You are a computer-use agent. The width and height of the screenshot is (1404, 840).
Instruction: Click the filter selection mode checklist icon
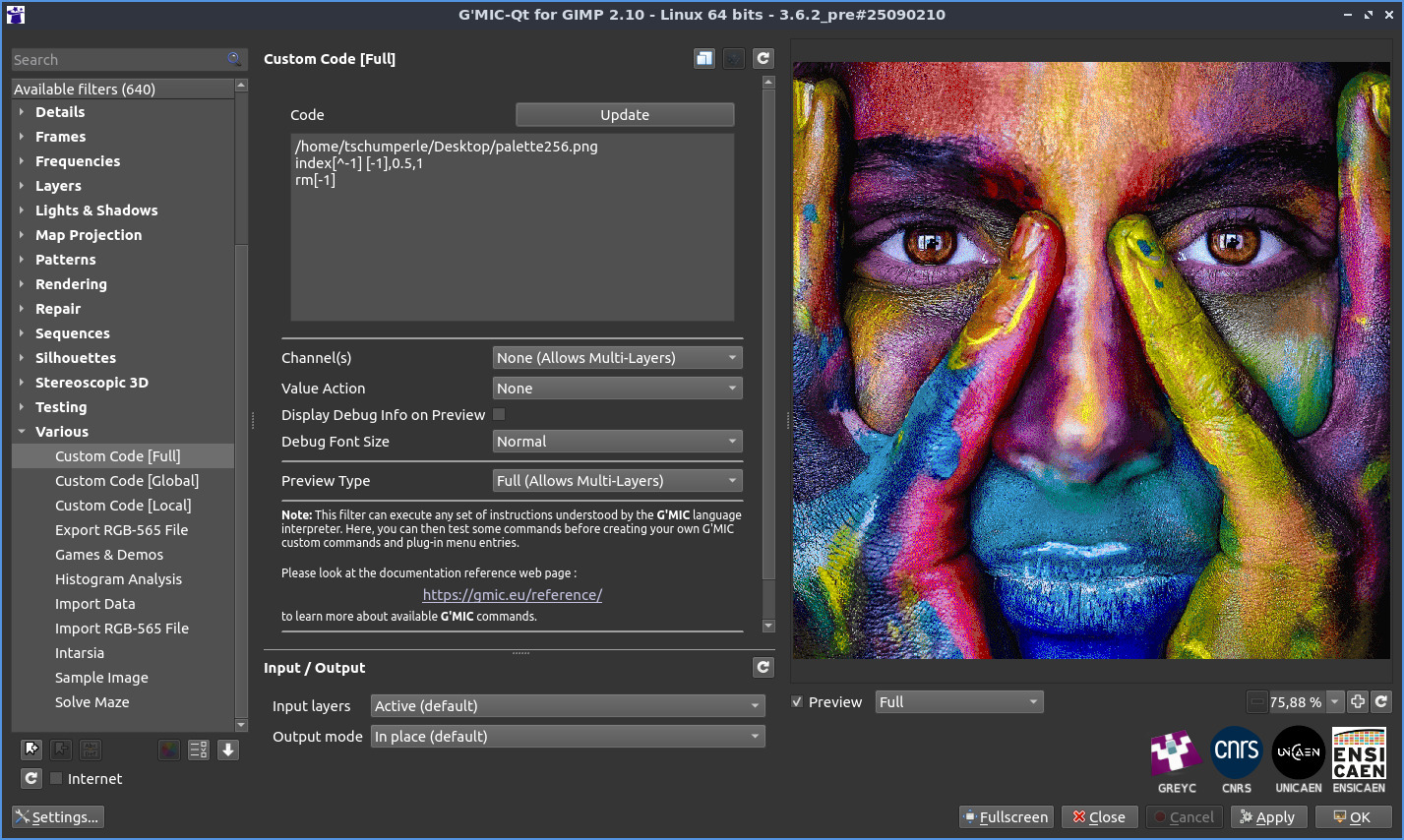coord(198,750)
